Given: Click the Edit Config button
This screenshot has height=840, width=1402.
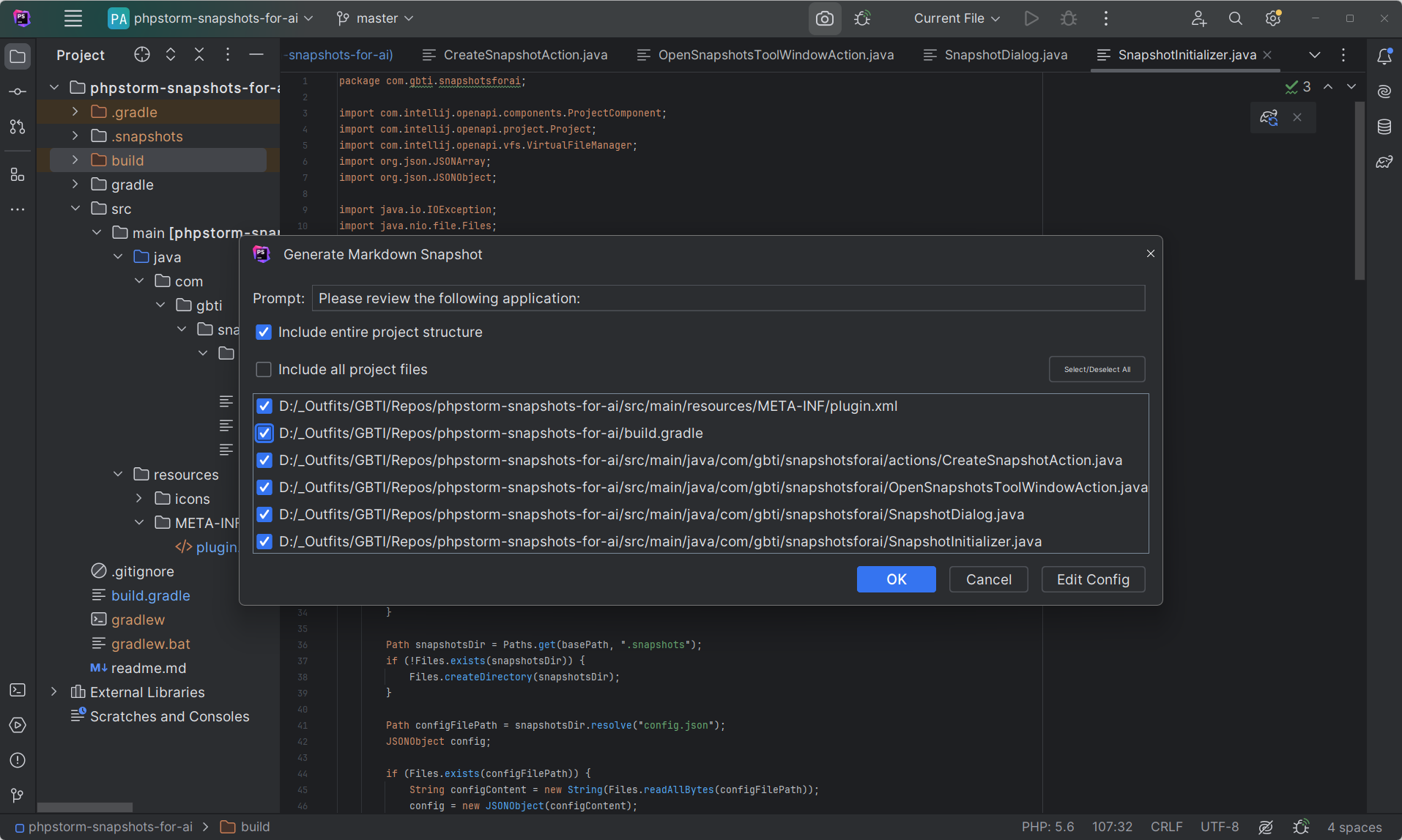Looking at the screenshot, I should tap(1093, 579).
